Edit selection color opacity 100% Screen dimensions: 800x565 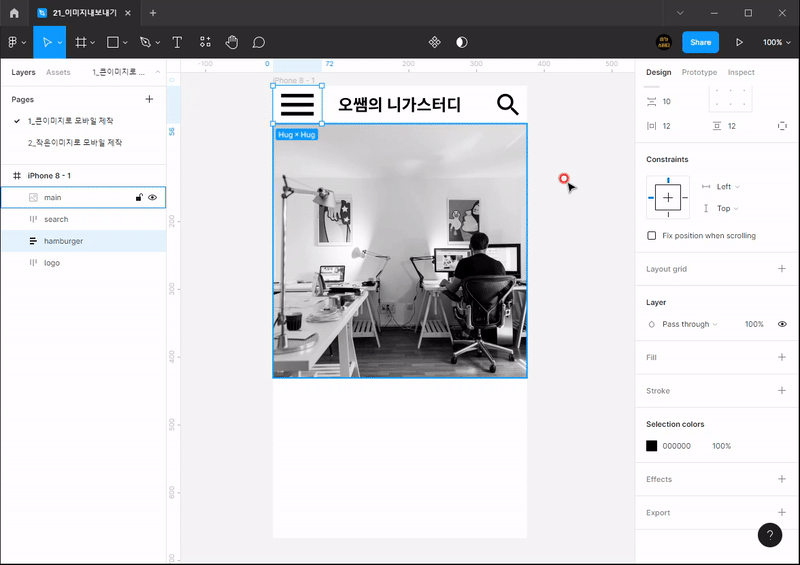coord(721,446)
